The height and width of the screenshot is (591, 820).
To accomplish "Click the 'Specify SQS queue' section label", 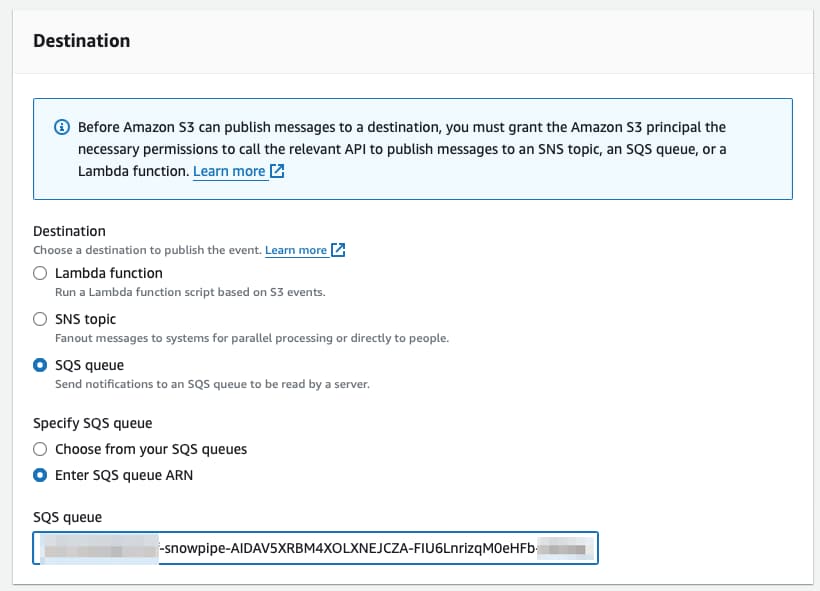I will pos(93,423).
